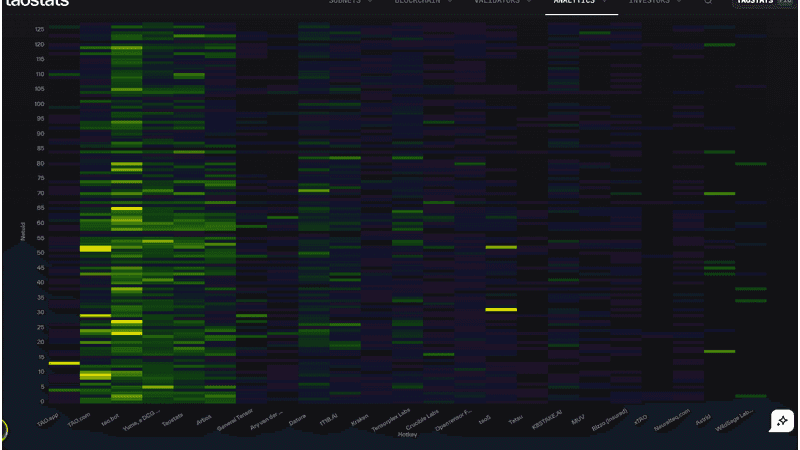
Task: Click the General Tensor hotkey axis label
Action: [x=235, y=420]
